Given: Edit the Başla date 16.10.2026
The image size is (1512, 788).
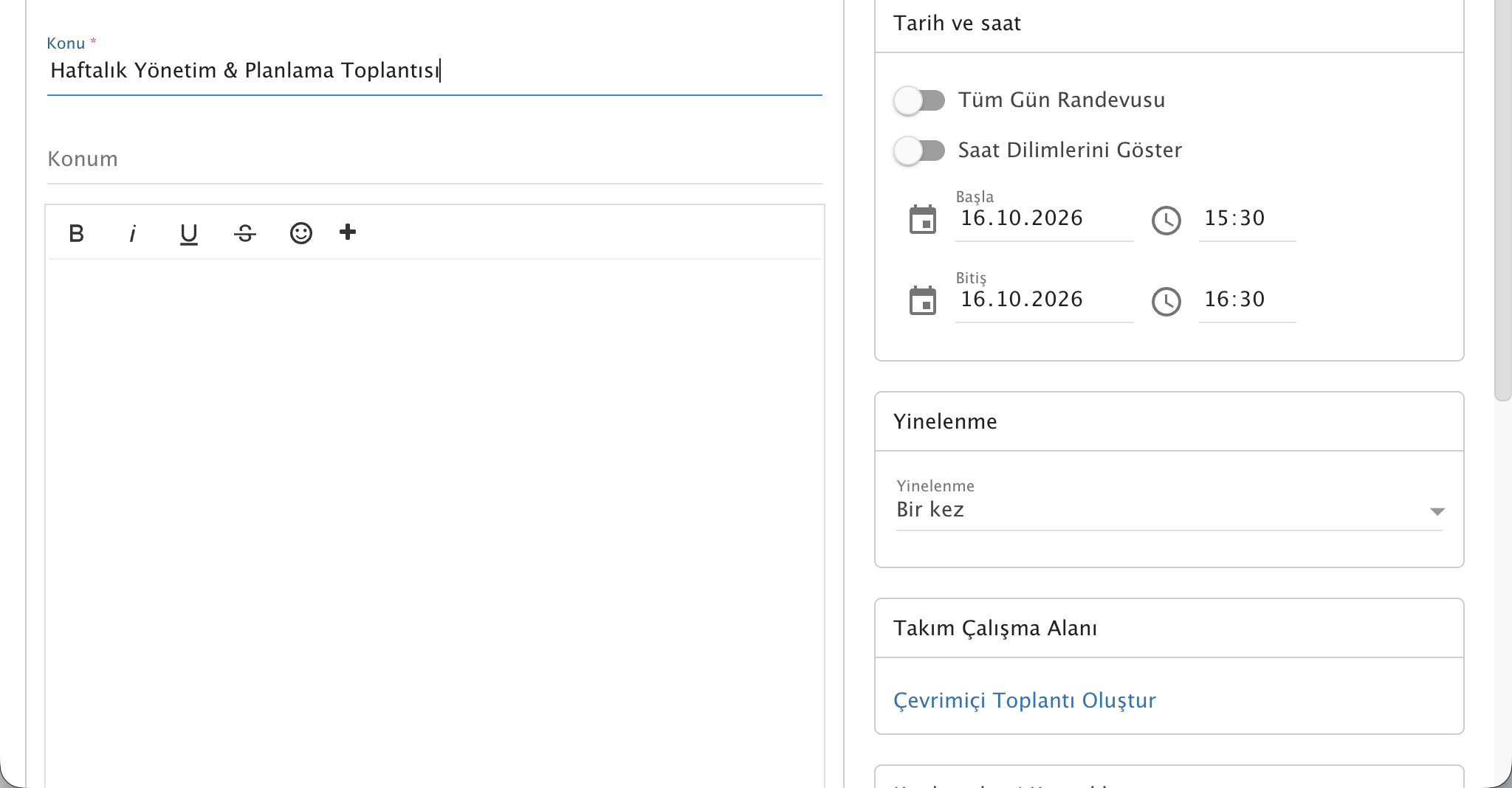Looking at the screenshot, I should tap(1044, 218).
